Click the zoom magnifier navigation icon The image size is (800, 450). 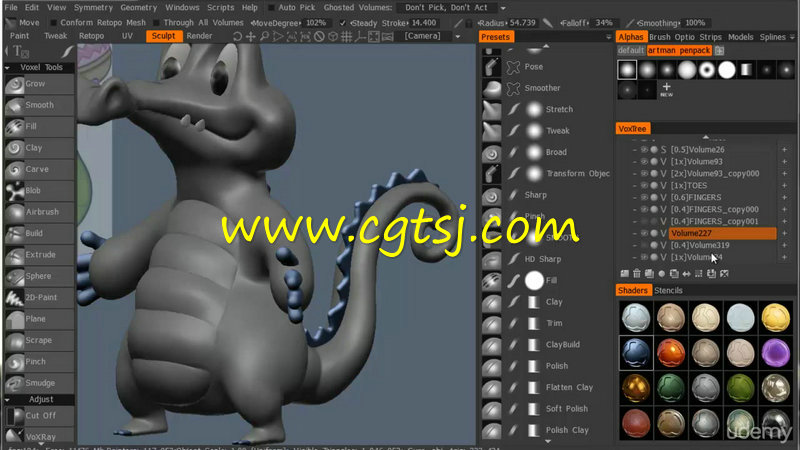coord(264,36)
